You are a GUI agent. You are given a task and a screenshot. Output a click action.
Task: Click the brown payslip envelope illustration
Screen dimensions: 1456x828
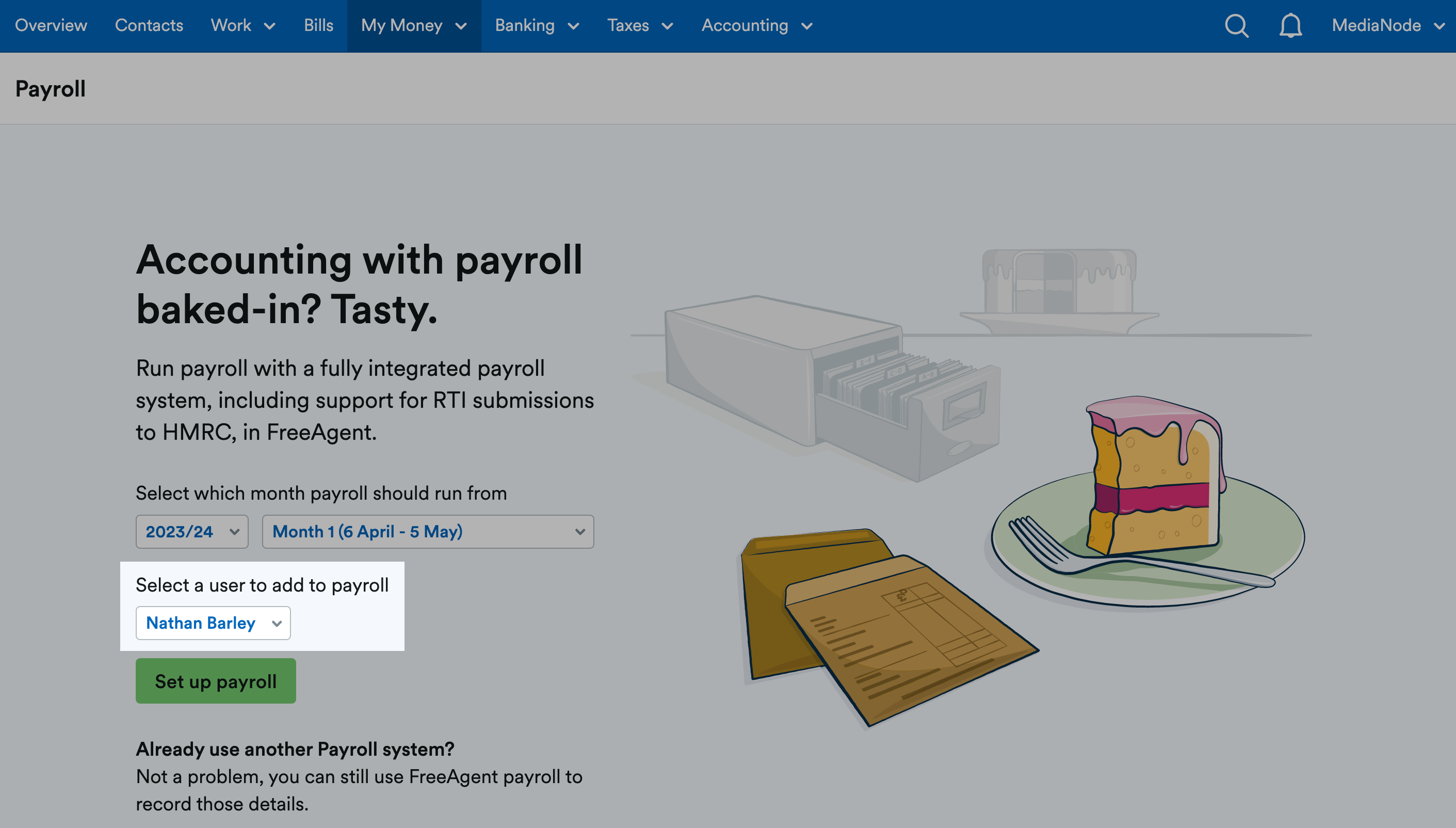(x=889, y=627)
